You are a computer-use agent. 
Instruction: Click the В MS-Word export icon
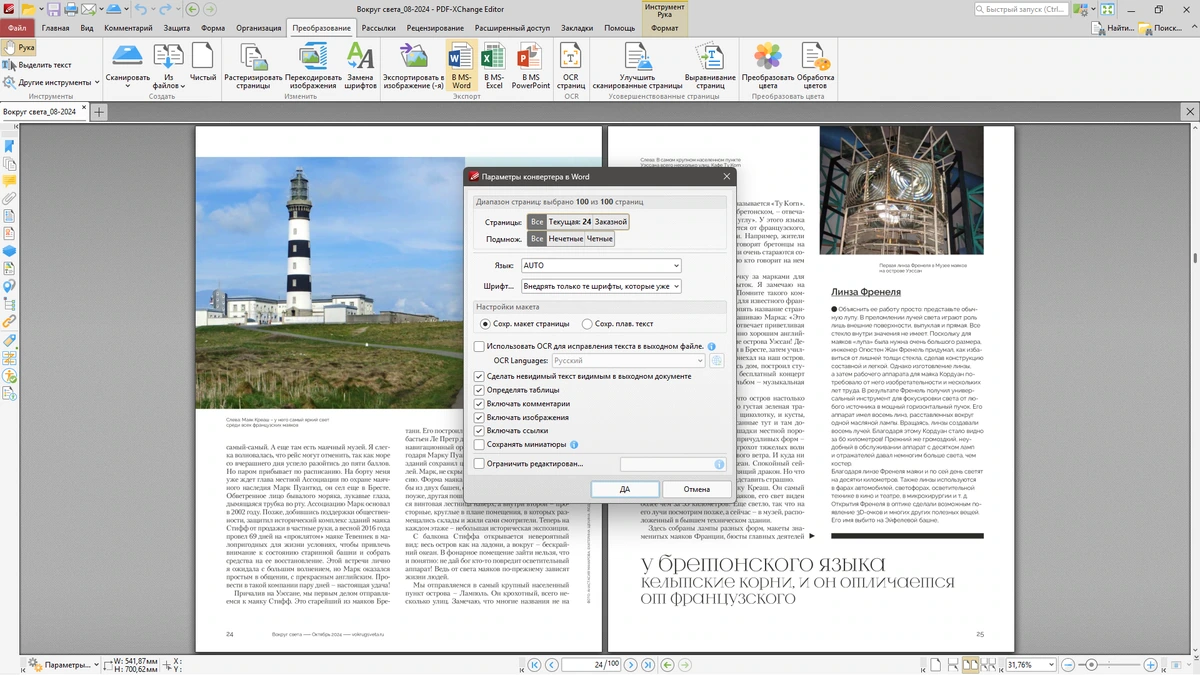(x=461, y=55)
